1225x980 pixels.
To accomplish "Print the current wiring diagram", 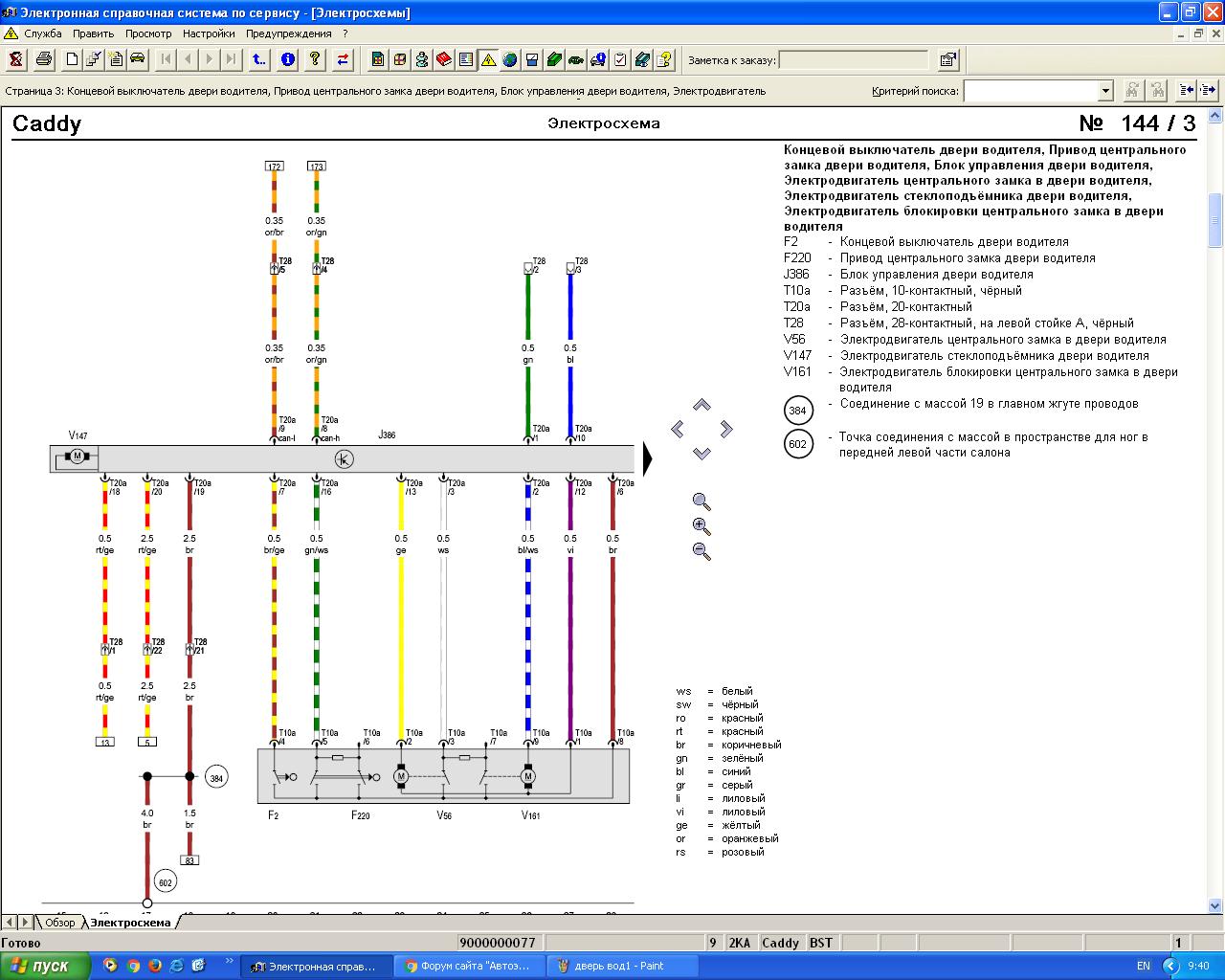I will coord(44,59).
